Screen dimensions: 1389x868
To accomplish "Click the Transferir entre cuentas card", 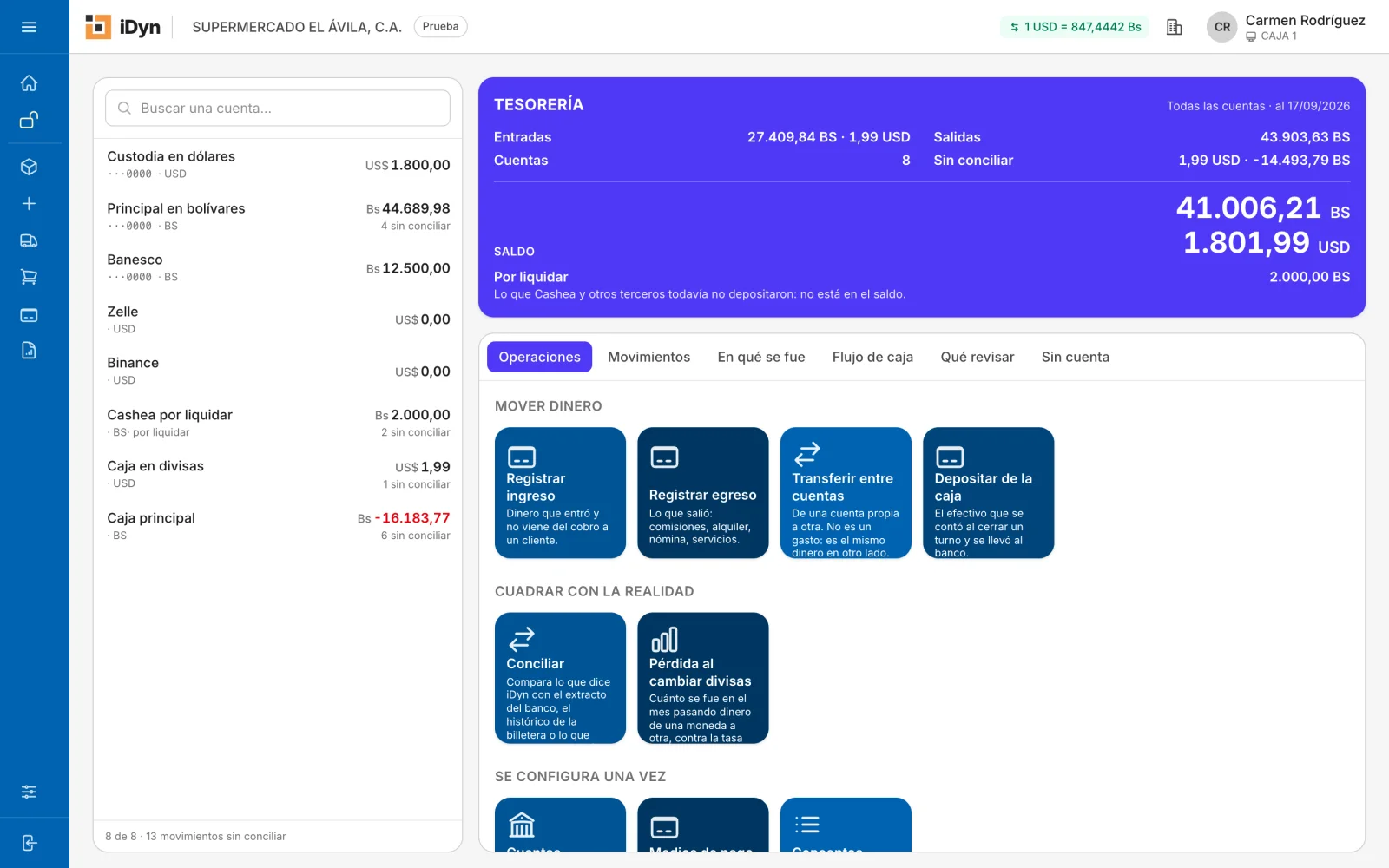I will point(846,492).
